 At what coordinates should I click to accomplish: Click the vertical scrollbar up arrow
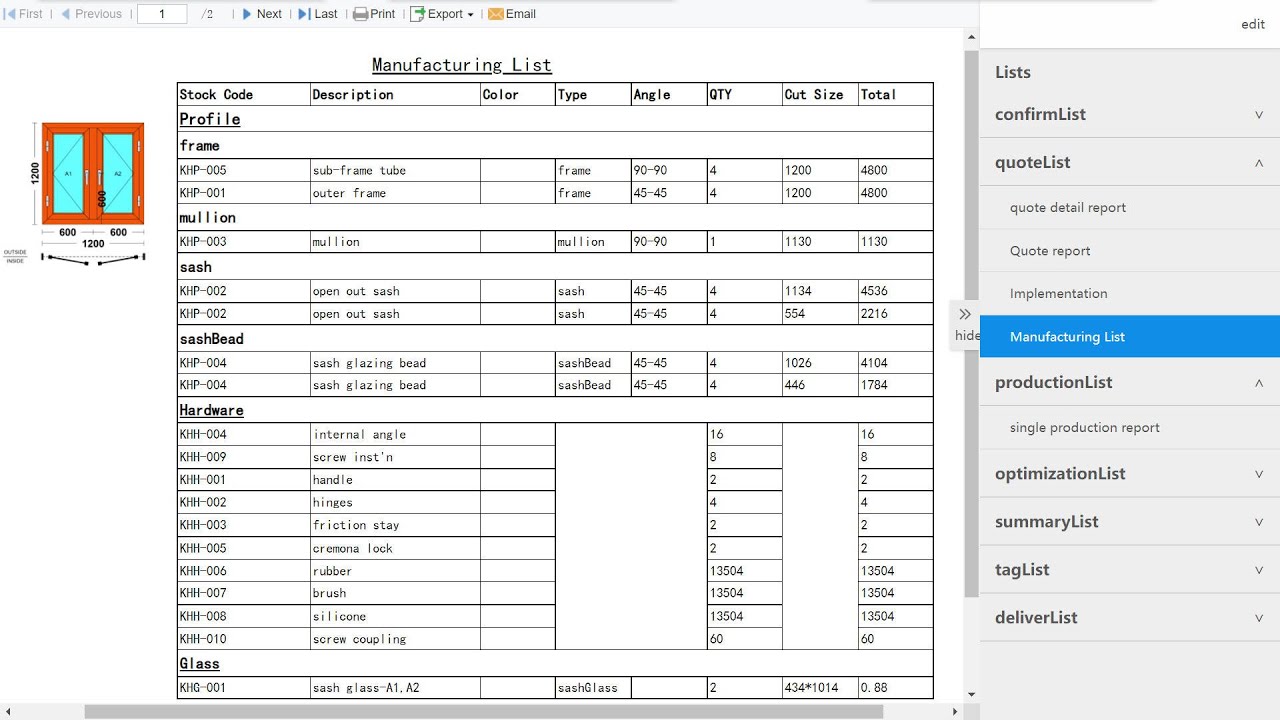point(971,38)
